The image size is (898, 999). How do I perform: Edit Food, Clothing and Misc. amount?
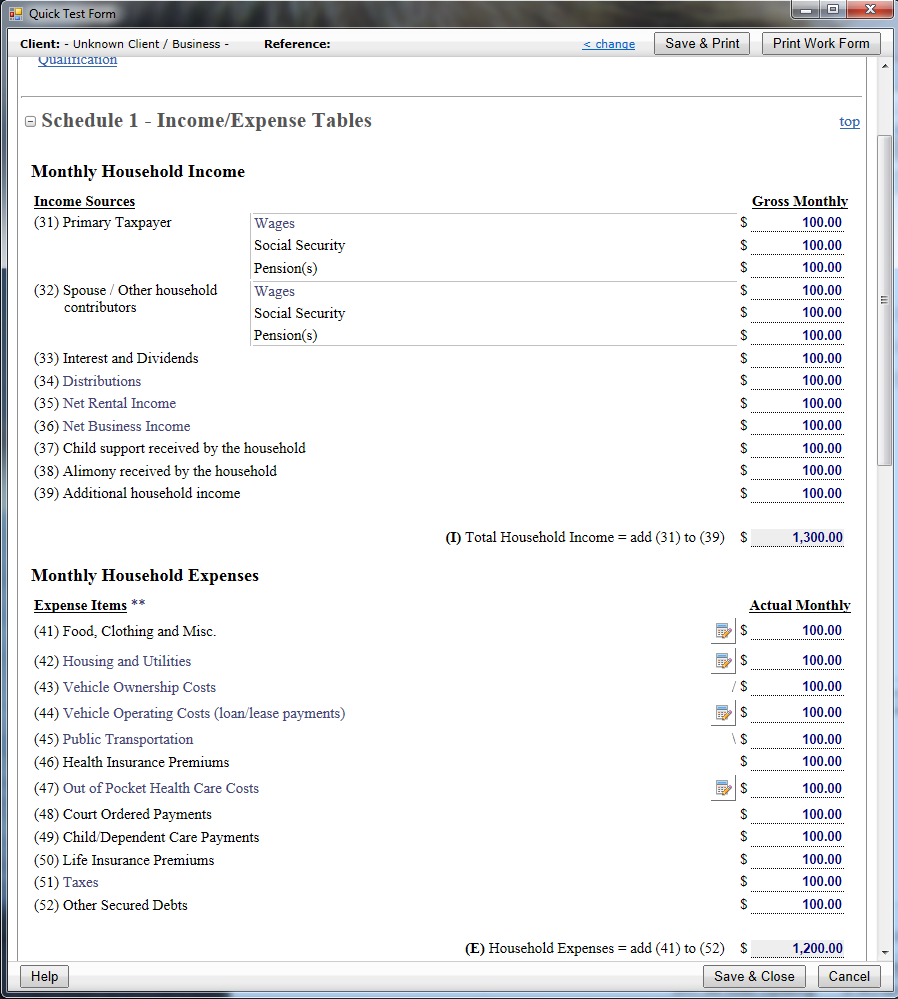point(797,631)
